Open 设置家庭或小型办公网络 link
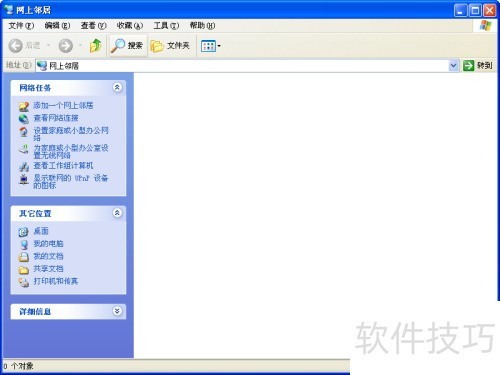Screen dimensions: 500x375 71,134
